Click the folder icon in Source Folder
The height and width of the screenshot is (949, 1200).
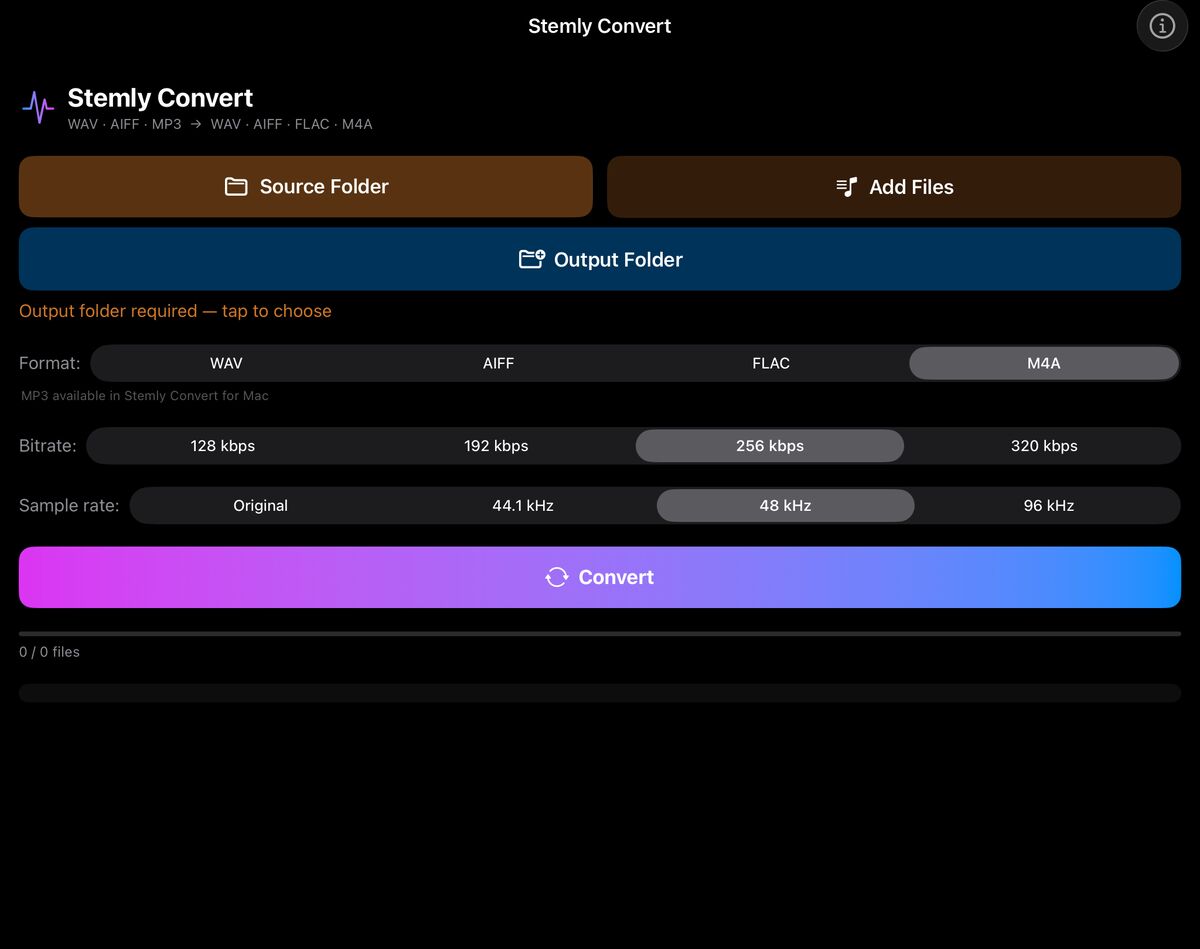(236, 186)
